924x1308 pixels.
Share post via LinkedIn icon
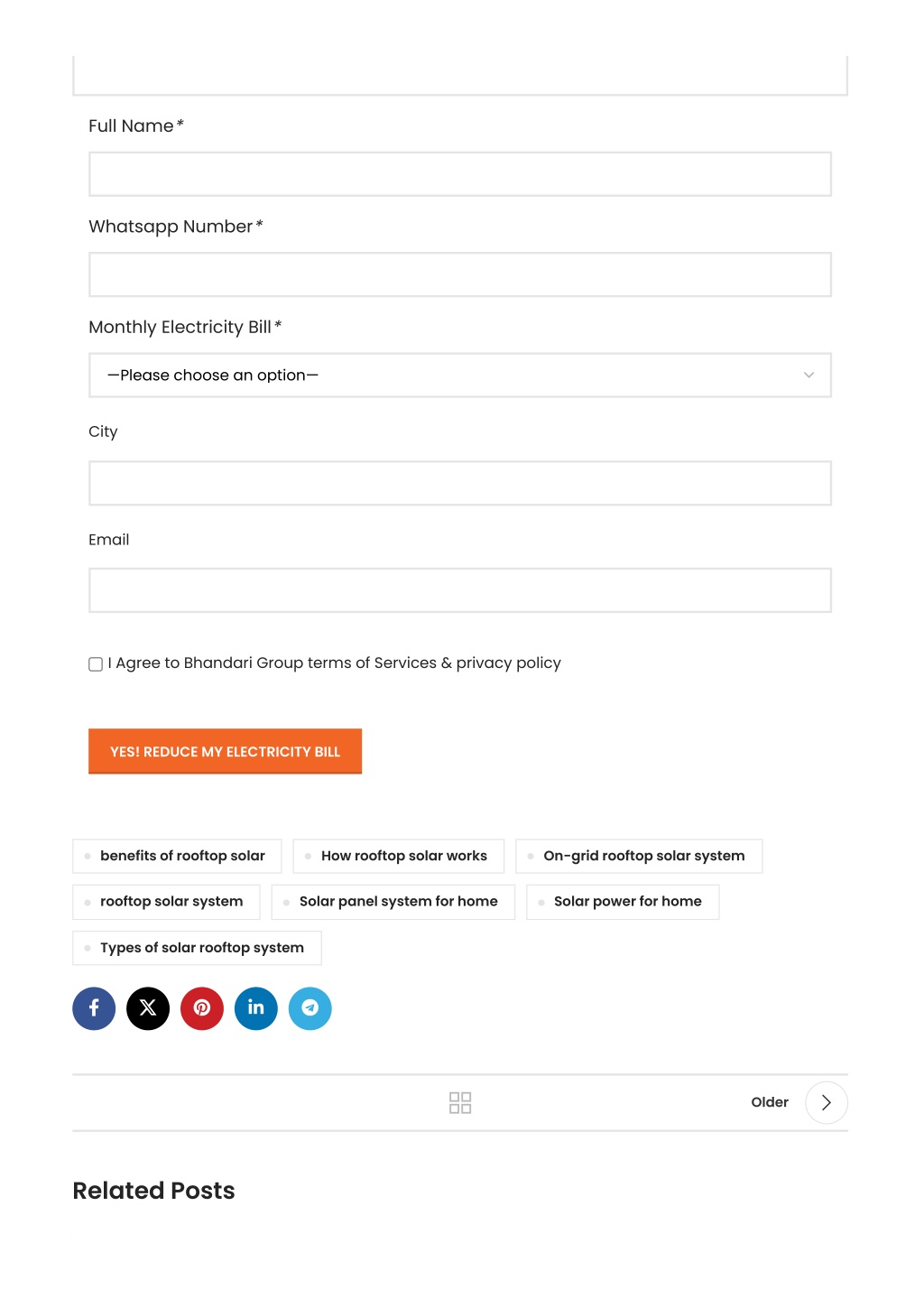click(256, 1008)
